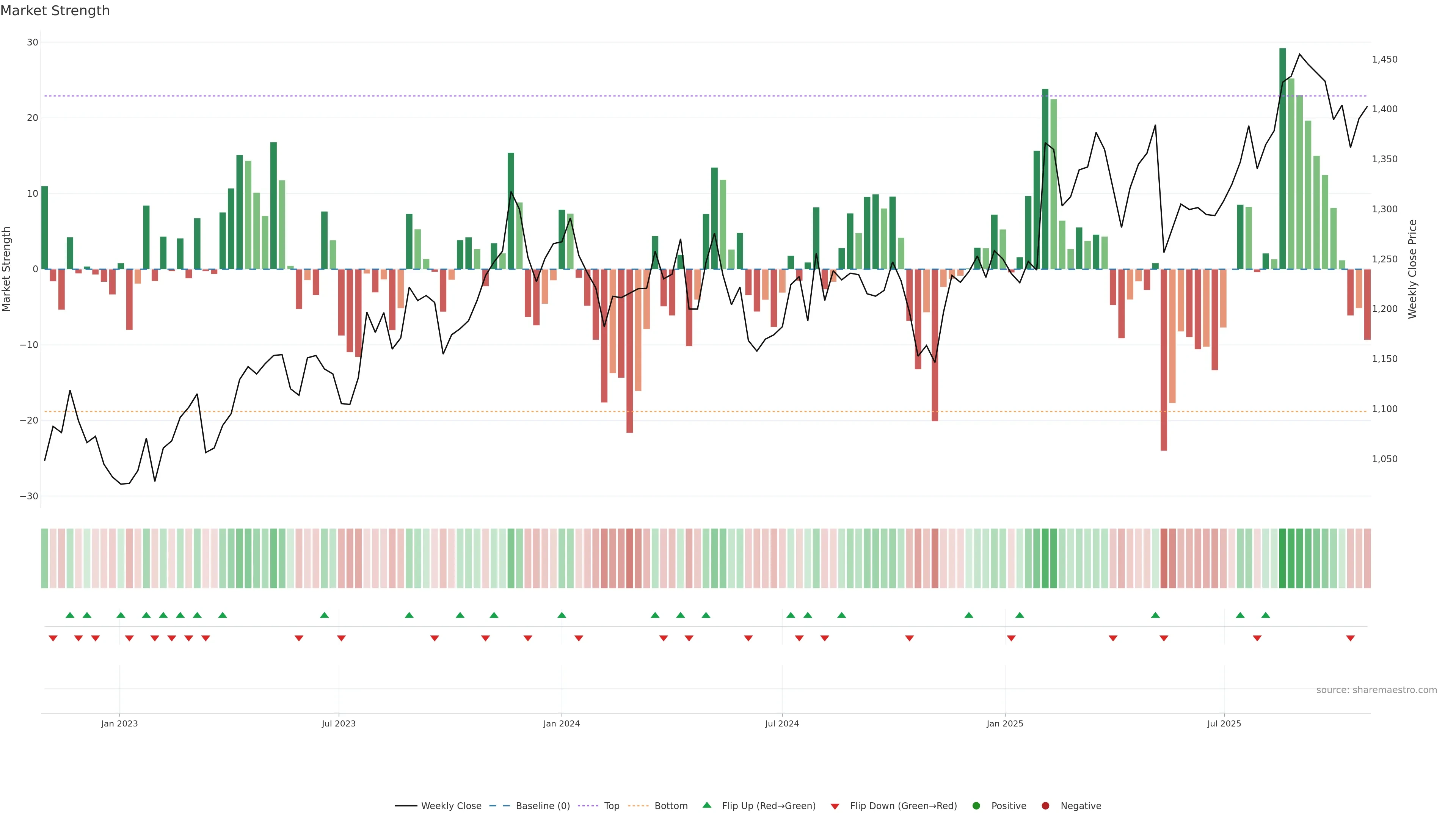Click Flip Down red triangle legend icon
Screen dimensions: 1456x819
point(835,806)
